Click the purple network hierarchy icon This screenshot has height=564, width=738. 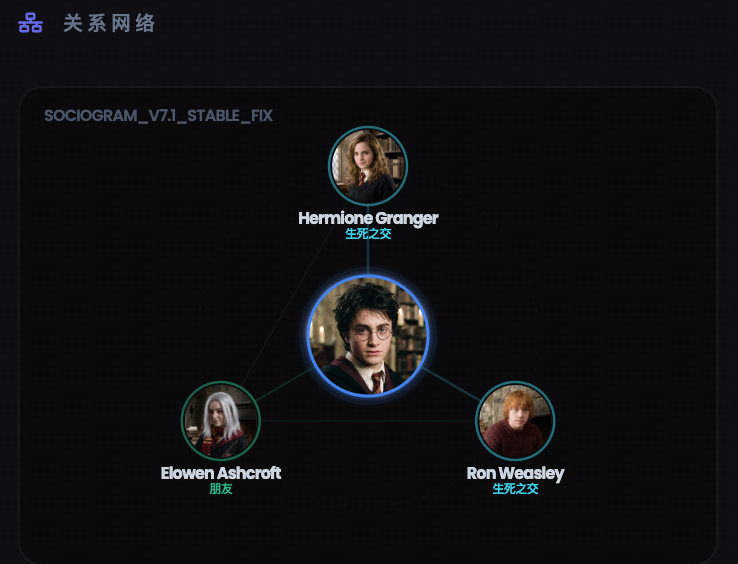(31, 23)
